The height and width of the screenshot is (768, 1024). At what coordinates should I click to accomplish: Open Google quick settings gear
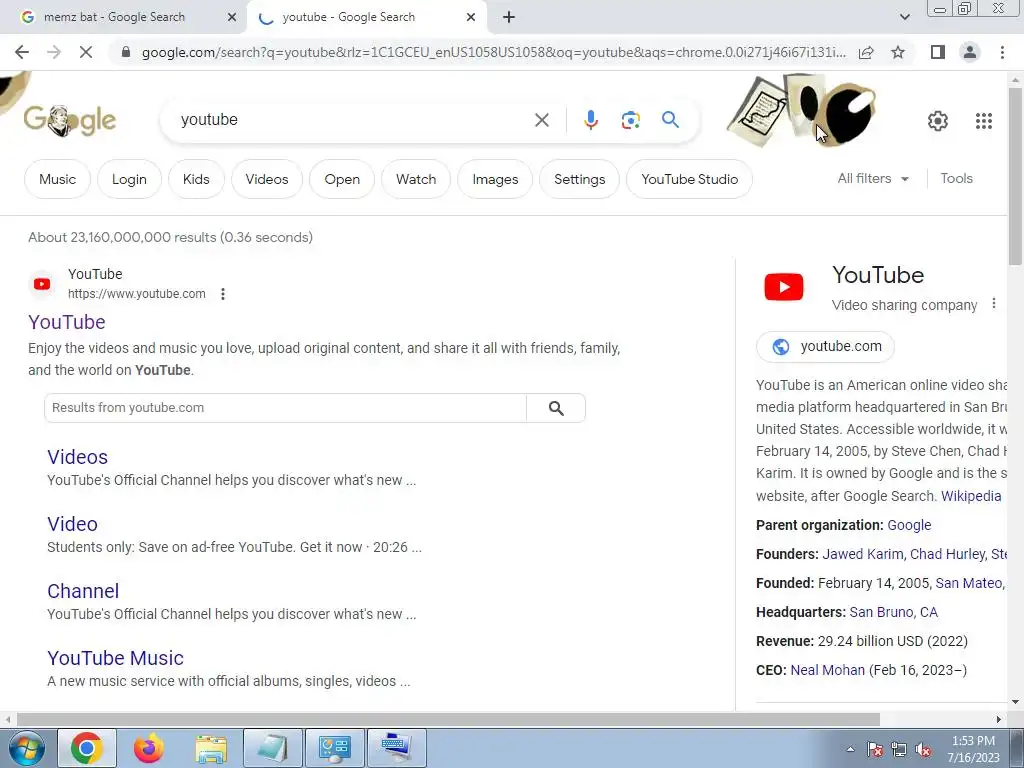tap(938, 121)
